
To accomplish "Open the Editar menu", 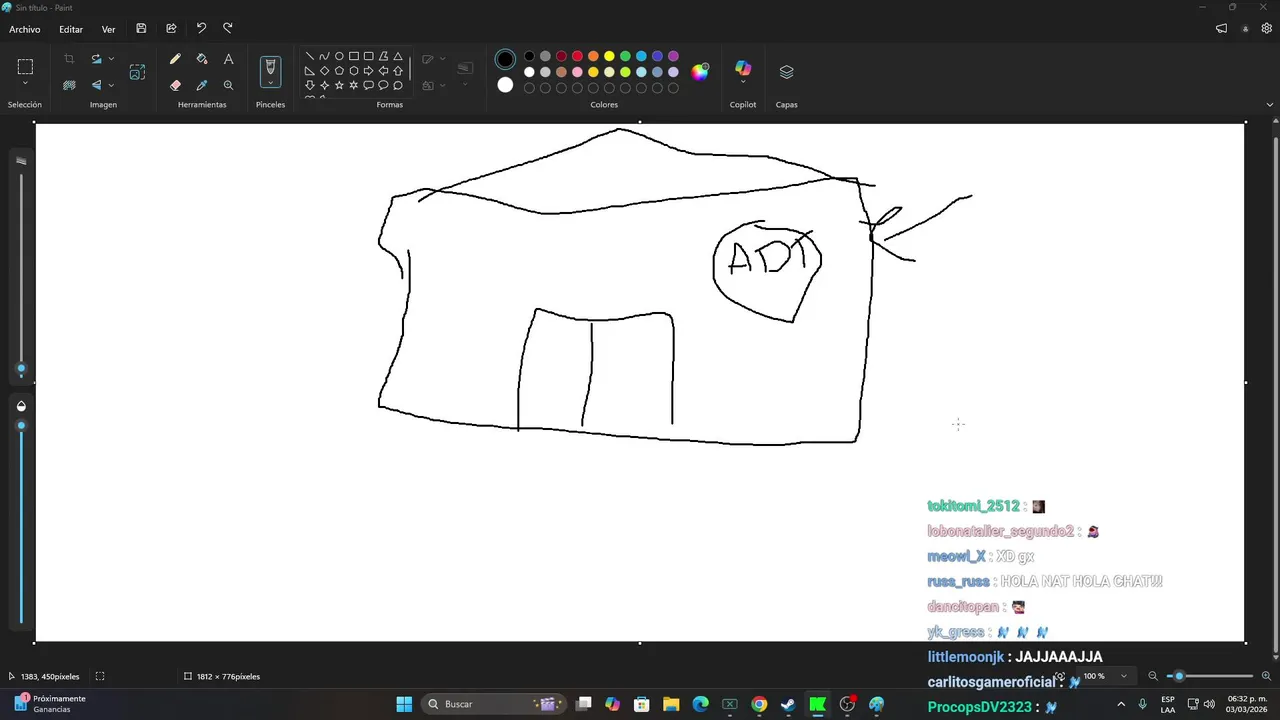I will coord(71,29).
